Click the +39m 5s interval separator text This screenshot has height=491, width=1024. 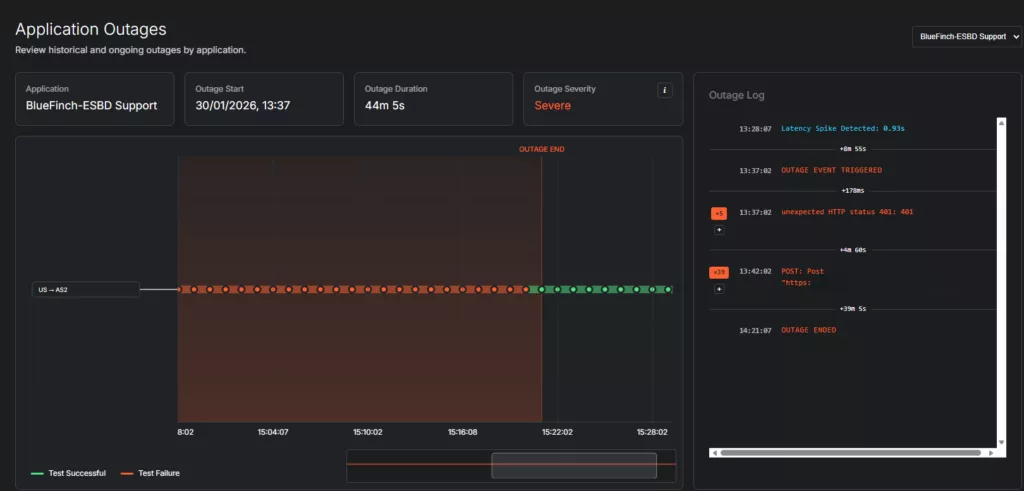[x=852, y=308]
